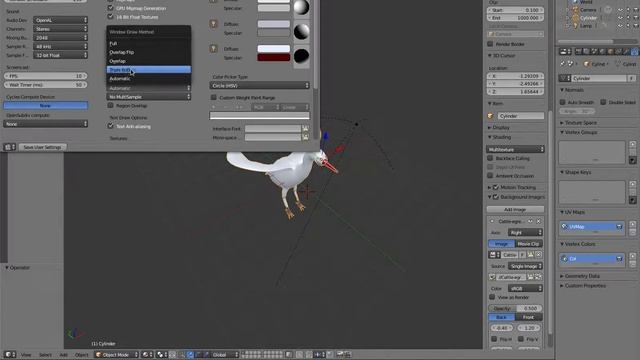Viewport: 640px width, 360px height.
Task: Open the Select menu in viewport header
Action: coord(45,355)
